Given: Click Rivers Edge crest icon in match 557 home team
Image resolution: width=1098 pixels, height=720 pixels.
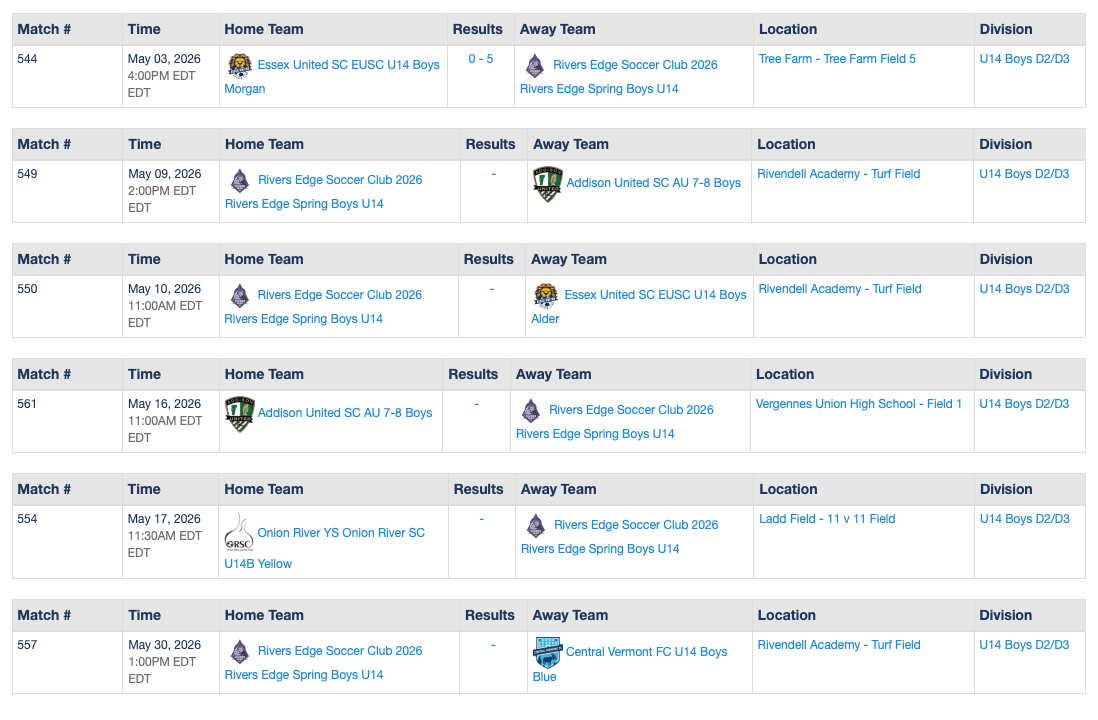Looking at the screenshot, I should [x=240, y=651].
